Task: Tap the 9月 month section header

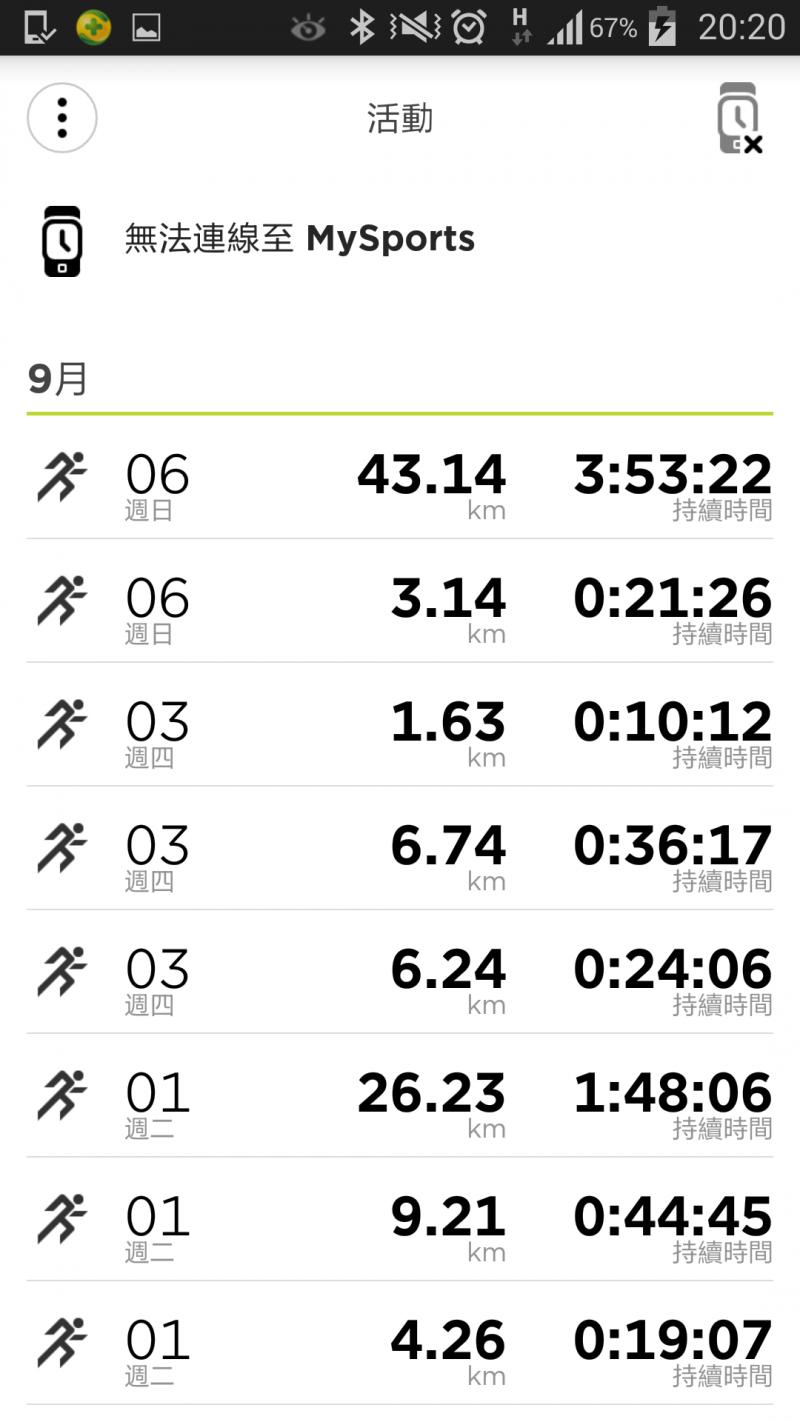Action: tap(58, 380)
